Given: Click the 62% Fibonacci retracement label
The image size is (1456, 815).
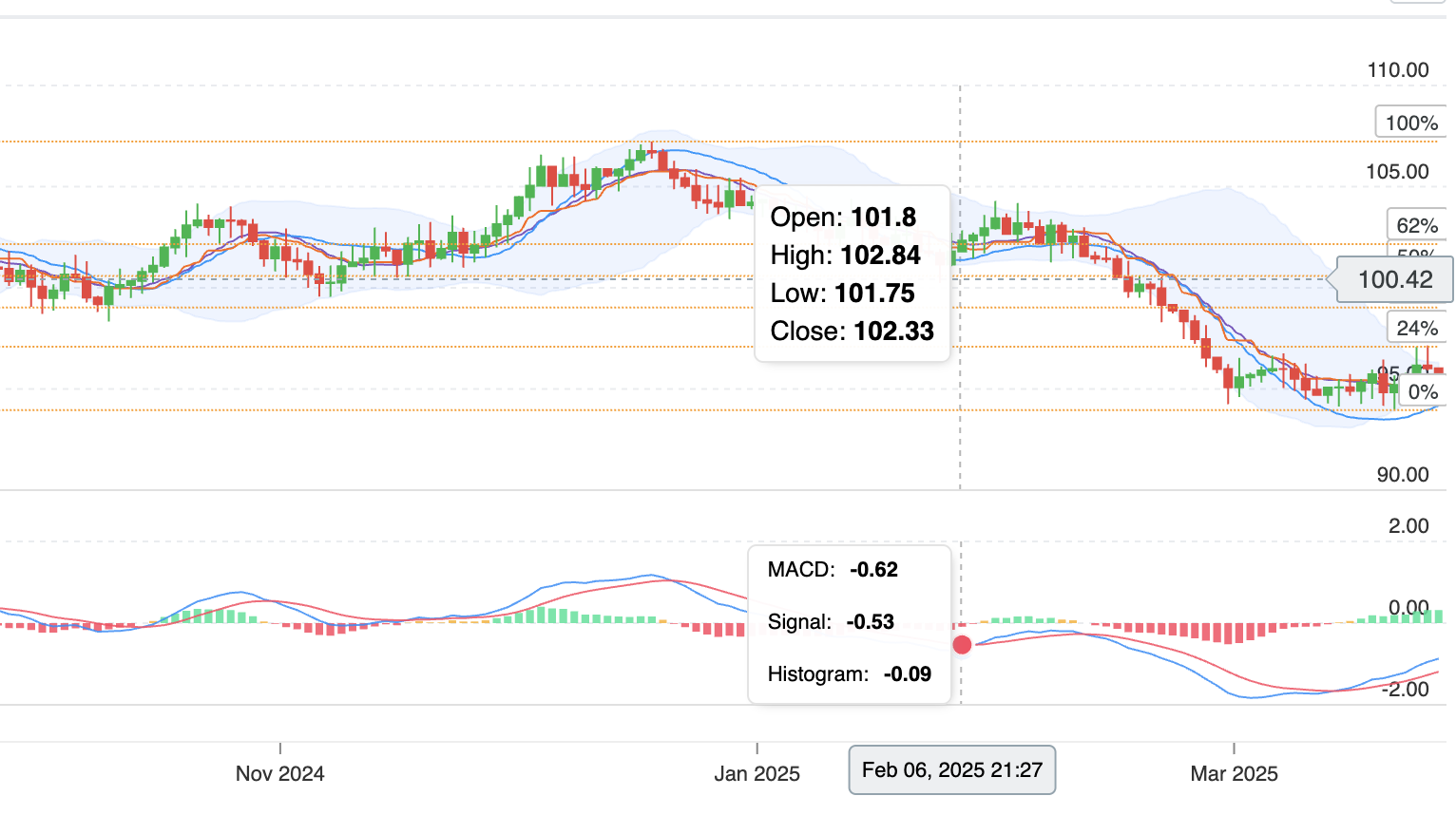Looking at the screenshot, I should [x=1416, y=225].
